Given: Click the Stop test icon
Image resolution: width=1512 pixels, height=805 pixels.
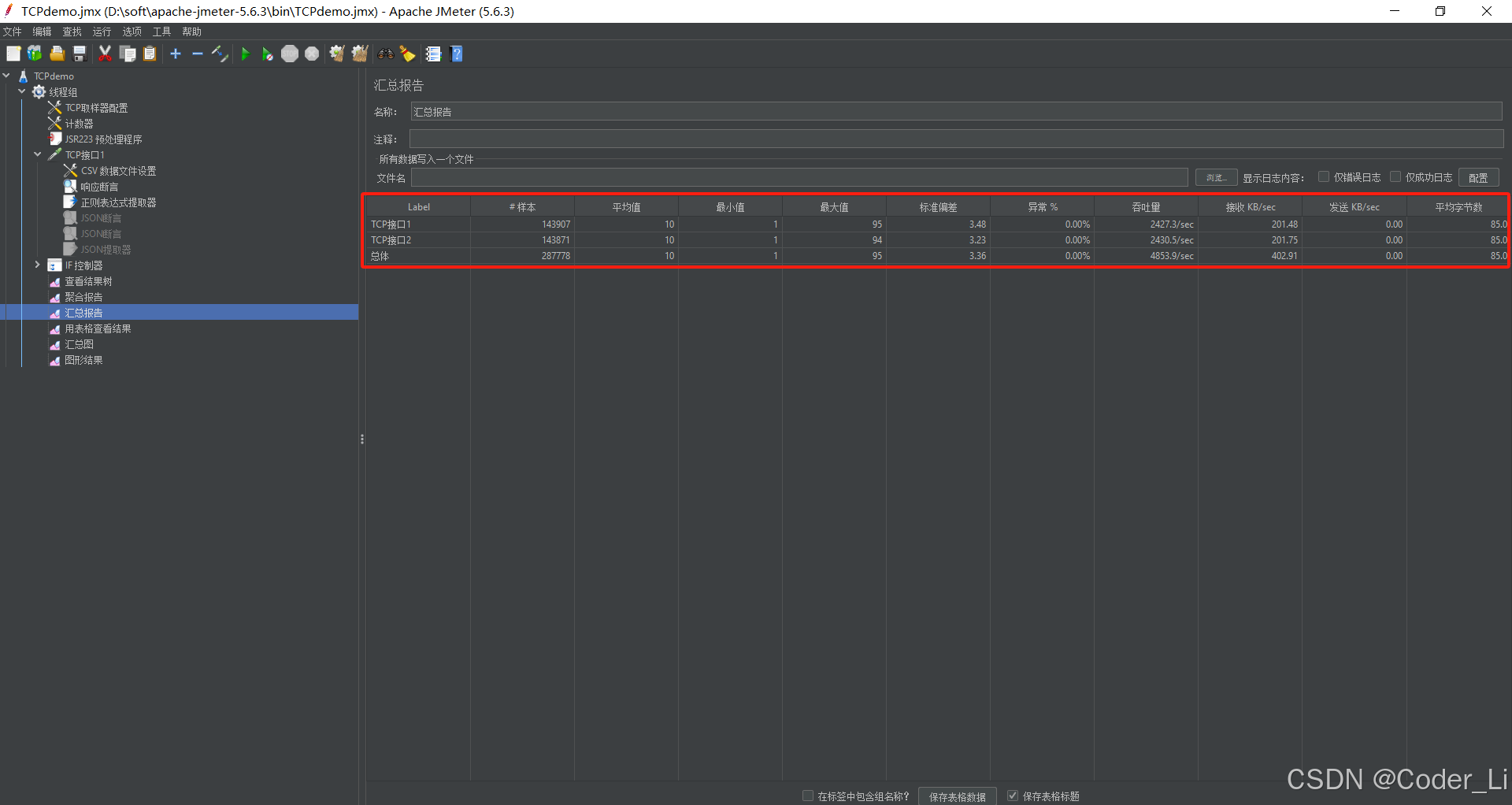Looking at the screenshot, I should 290,54.
